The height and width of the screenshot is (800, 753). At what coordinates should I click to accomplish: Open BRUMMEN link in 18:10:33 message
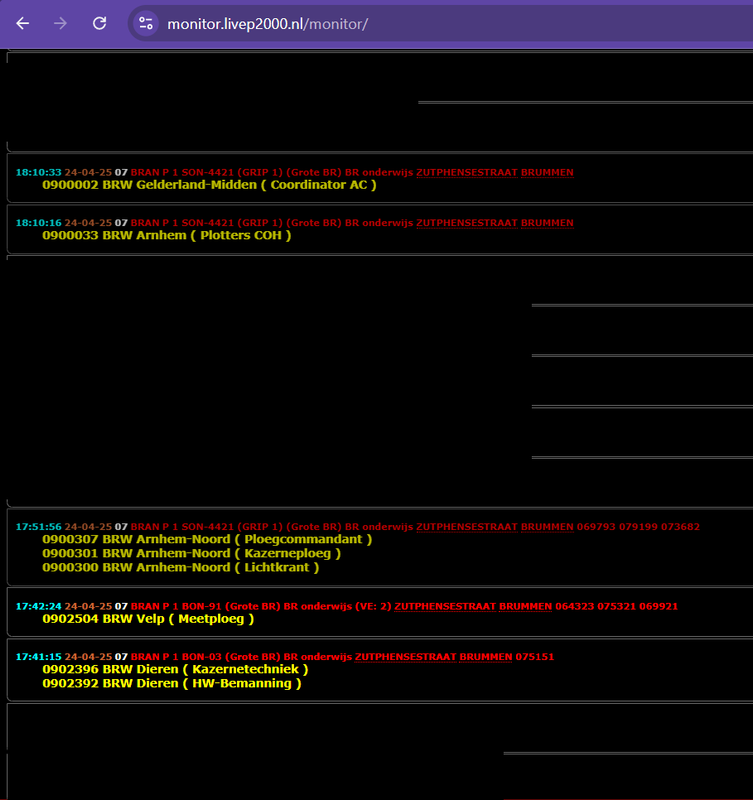[547, 172]
